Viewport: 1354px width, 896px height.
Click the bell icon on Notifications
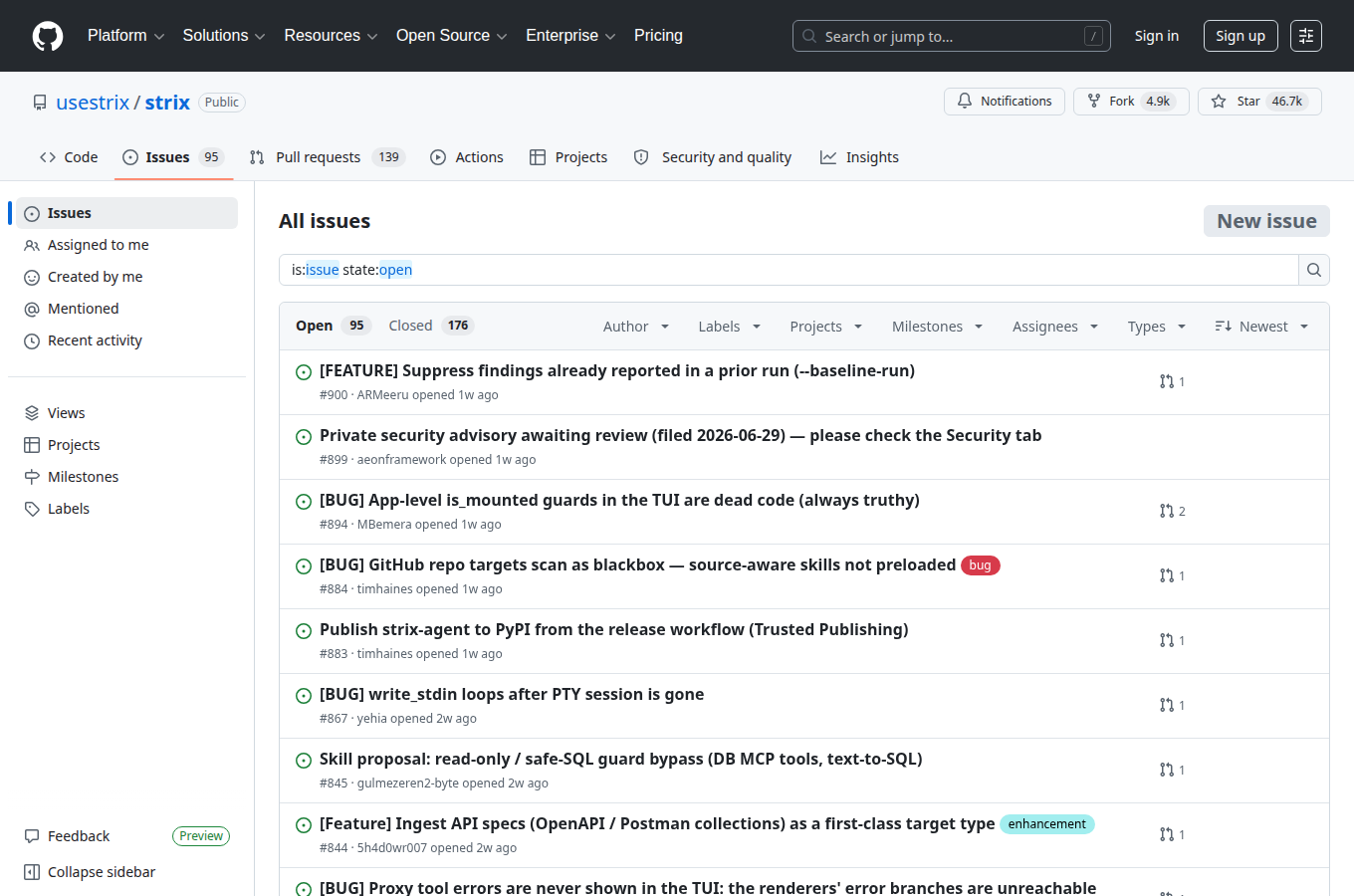[x=965, y=102]
